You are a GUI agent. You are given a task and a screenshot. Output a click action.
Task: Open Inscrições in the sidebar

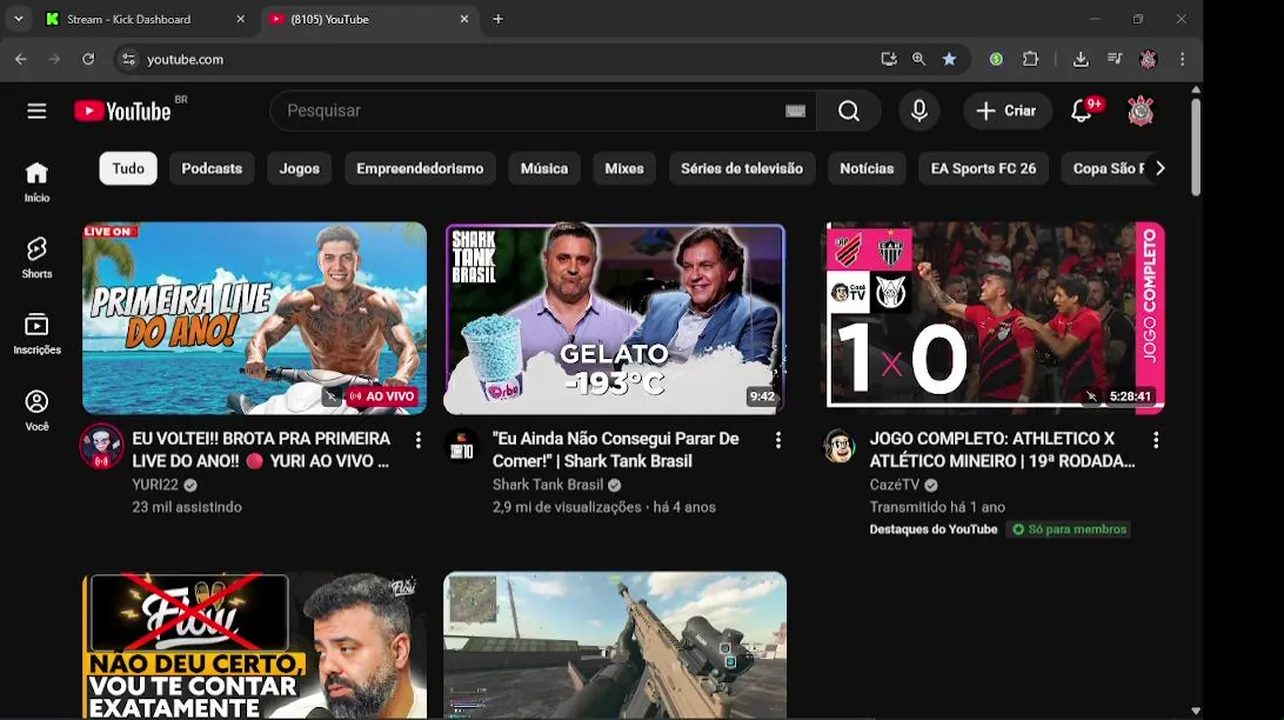37,335
